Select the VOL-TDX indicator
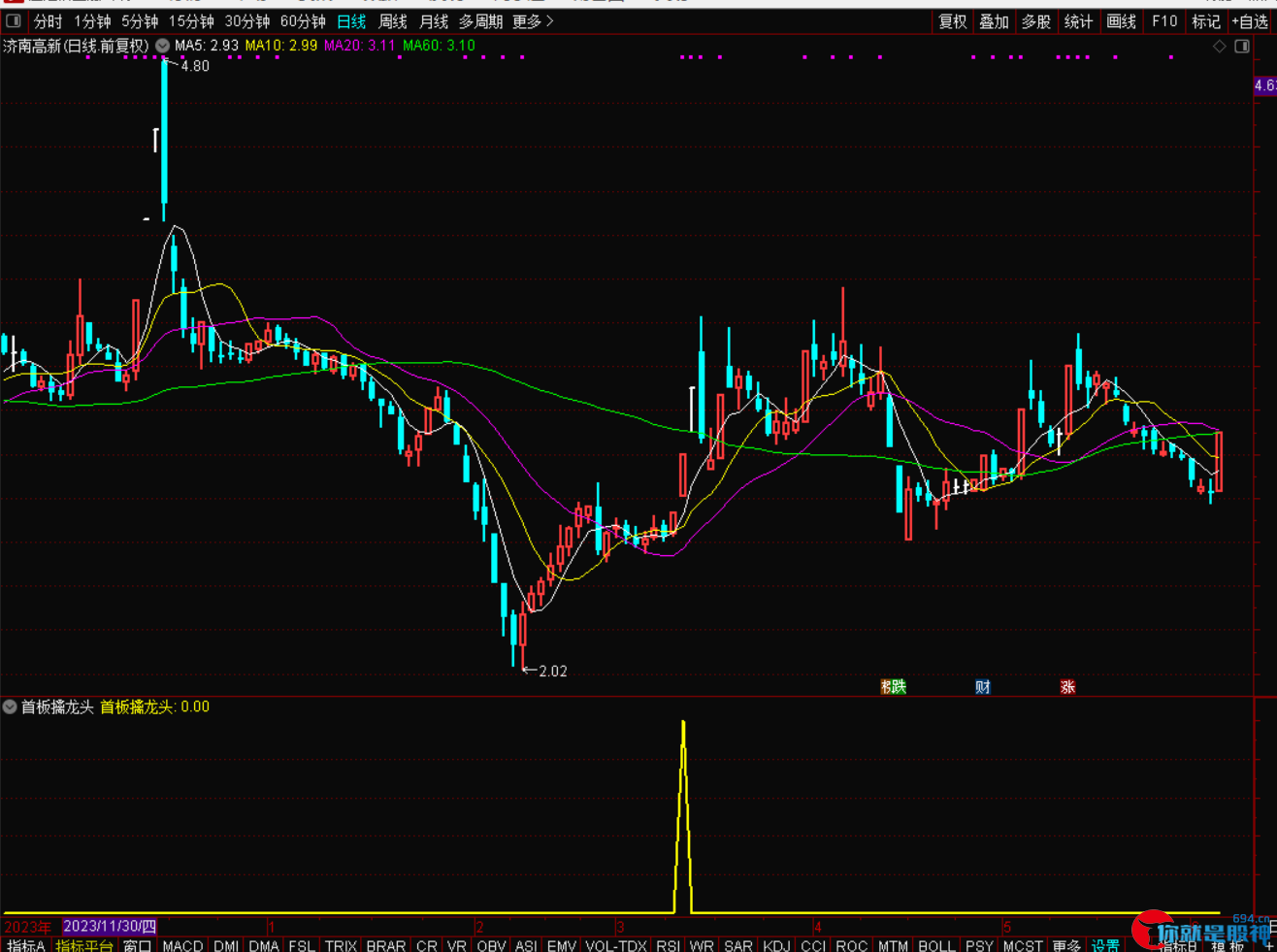This screenshot has width=1277, height=952. (x=616, y=945)
